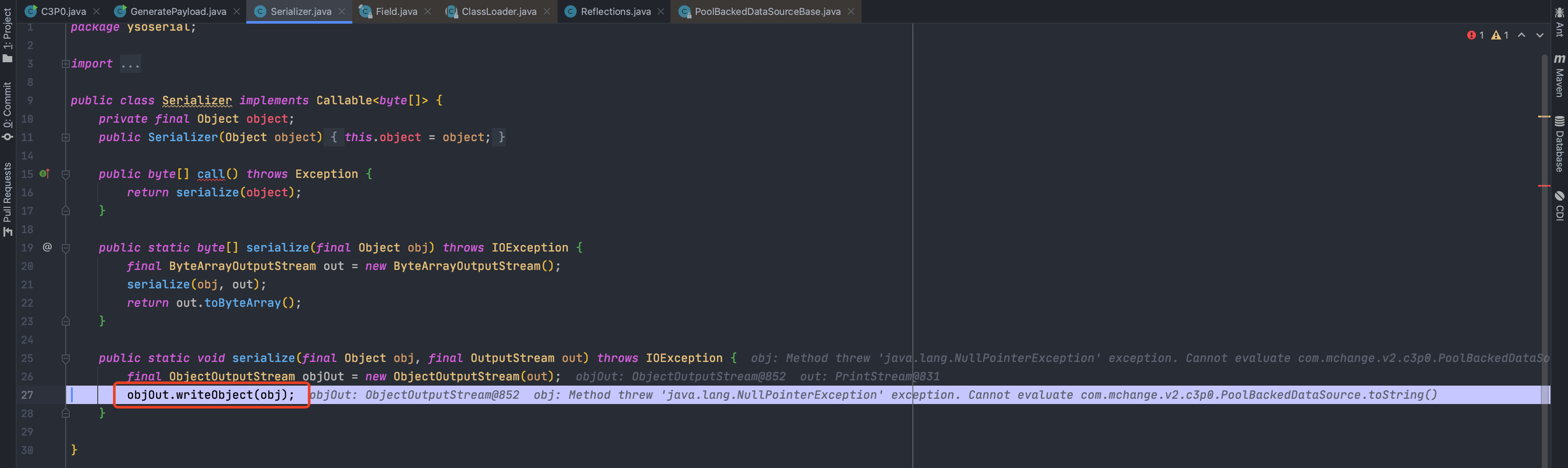Viewport: 1568px width, 468px height.
Task: Click the @ gutter icon on line 19
Action: 47,247
